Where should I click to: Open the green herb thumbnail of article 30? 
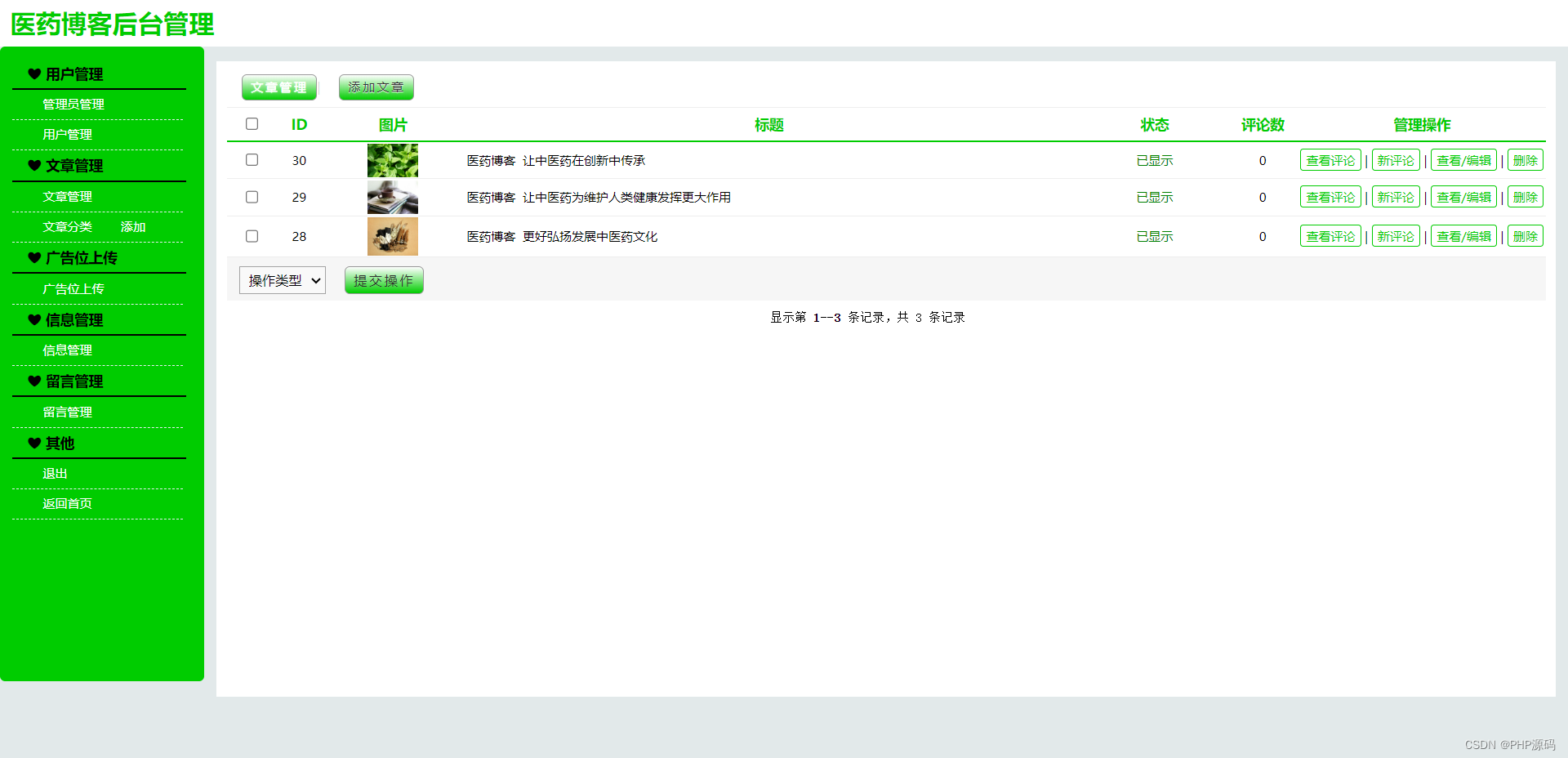(x=393, y=161)
